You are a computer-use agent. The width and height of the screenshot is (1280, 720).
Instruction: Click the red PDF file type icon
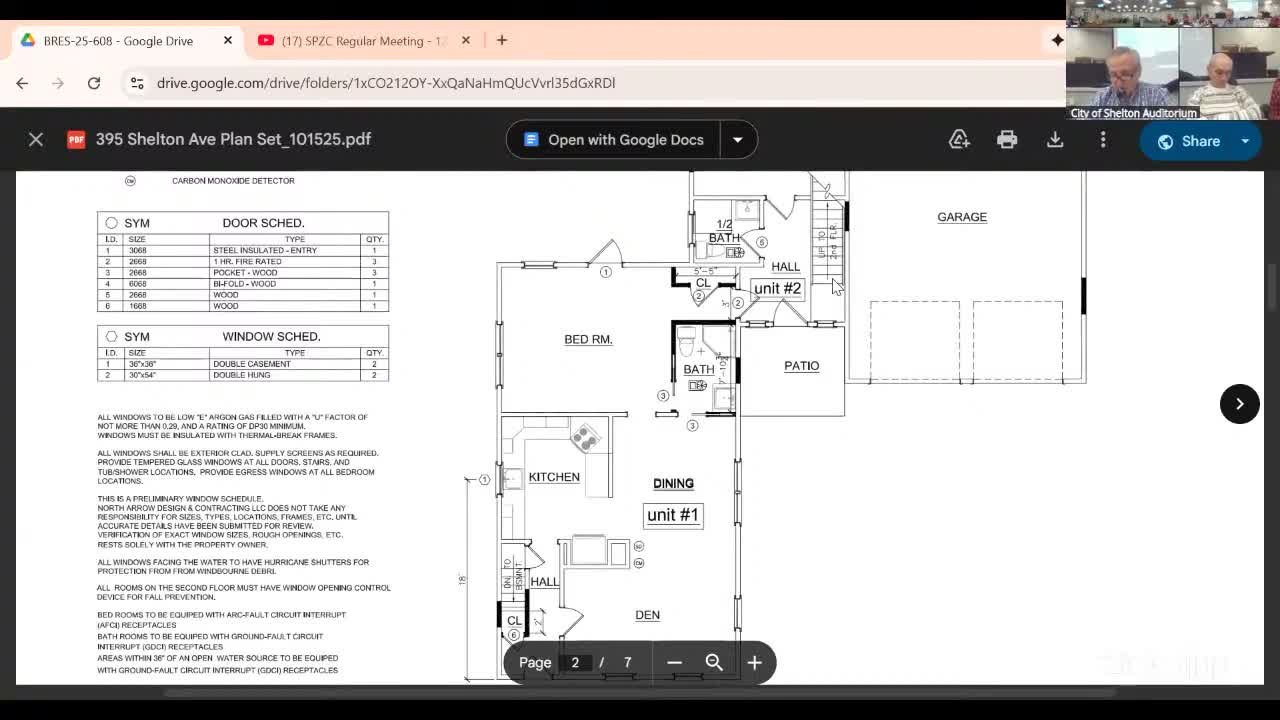[x=76, y=139]
